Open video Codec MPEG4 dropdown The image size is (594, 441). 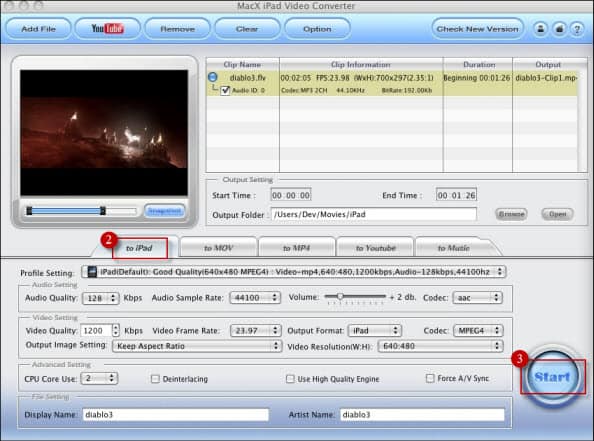pyautogui.click(x=478, y=331)
